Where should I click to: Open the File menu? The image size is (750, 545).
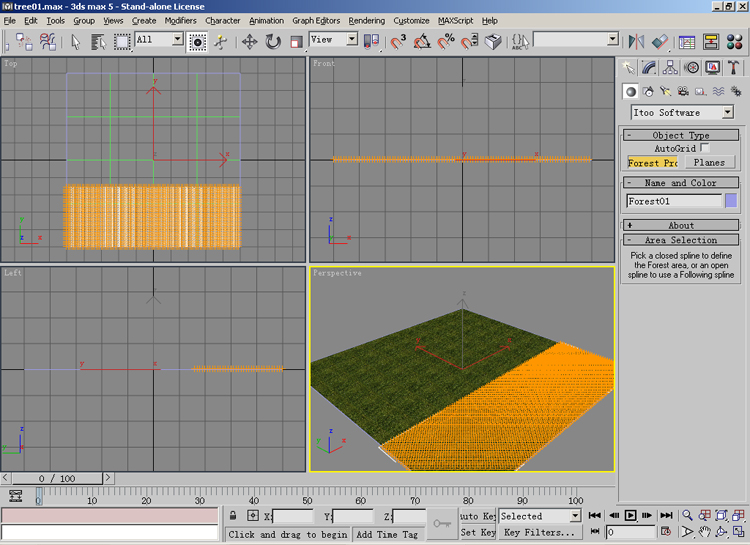coord(10,21)
